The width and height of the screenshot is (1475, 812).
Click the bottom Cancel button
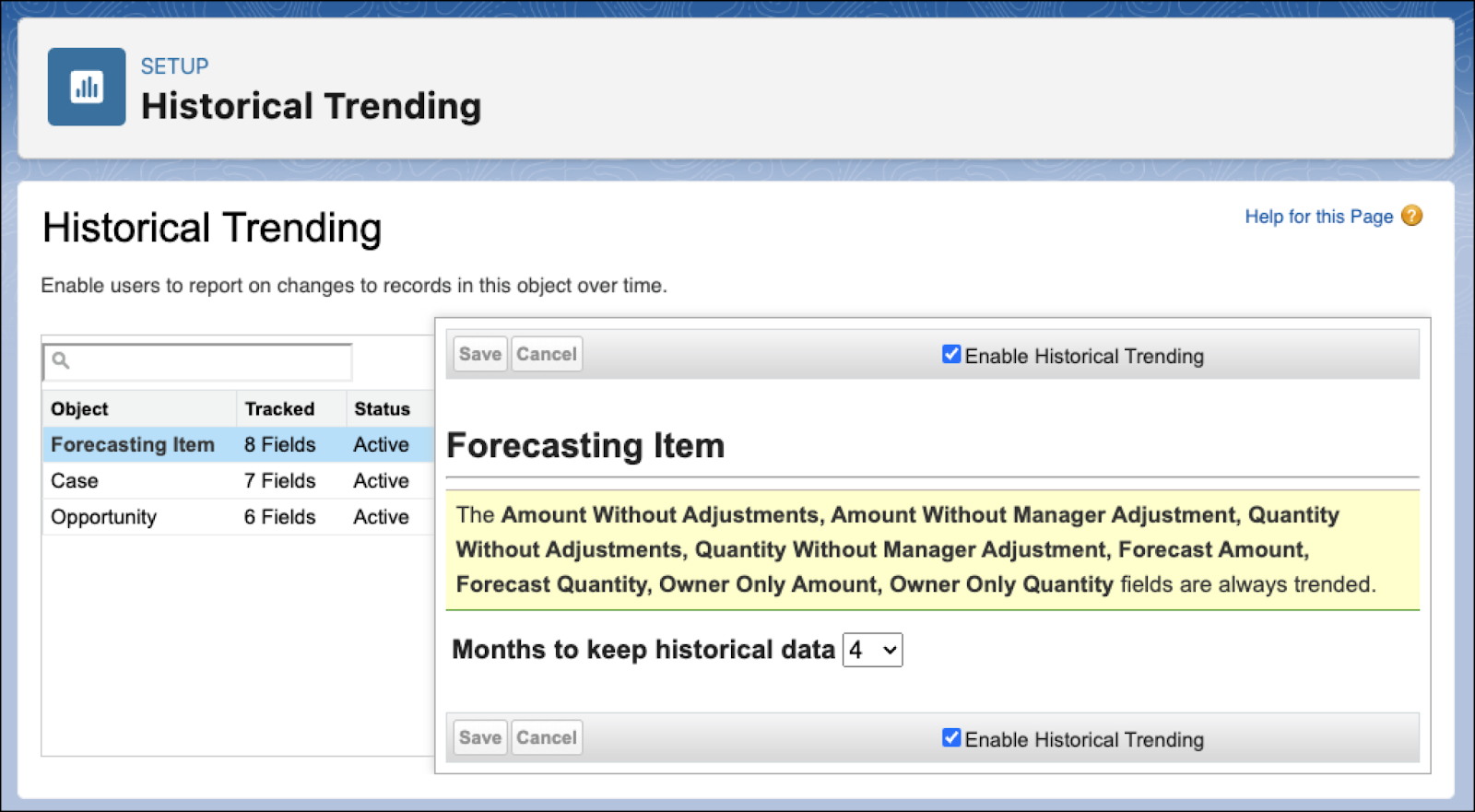point(547,737)
